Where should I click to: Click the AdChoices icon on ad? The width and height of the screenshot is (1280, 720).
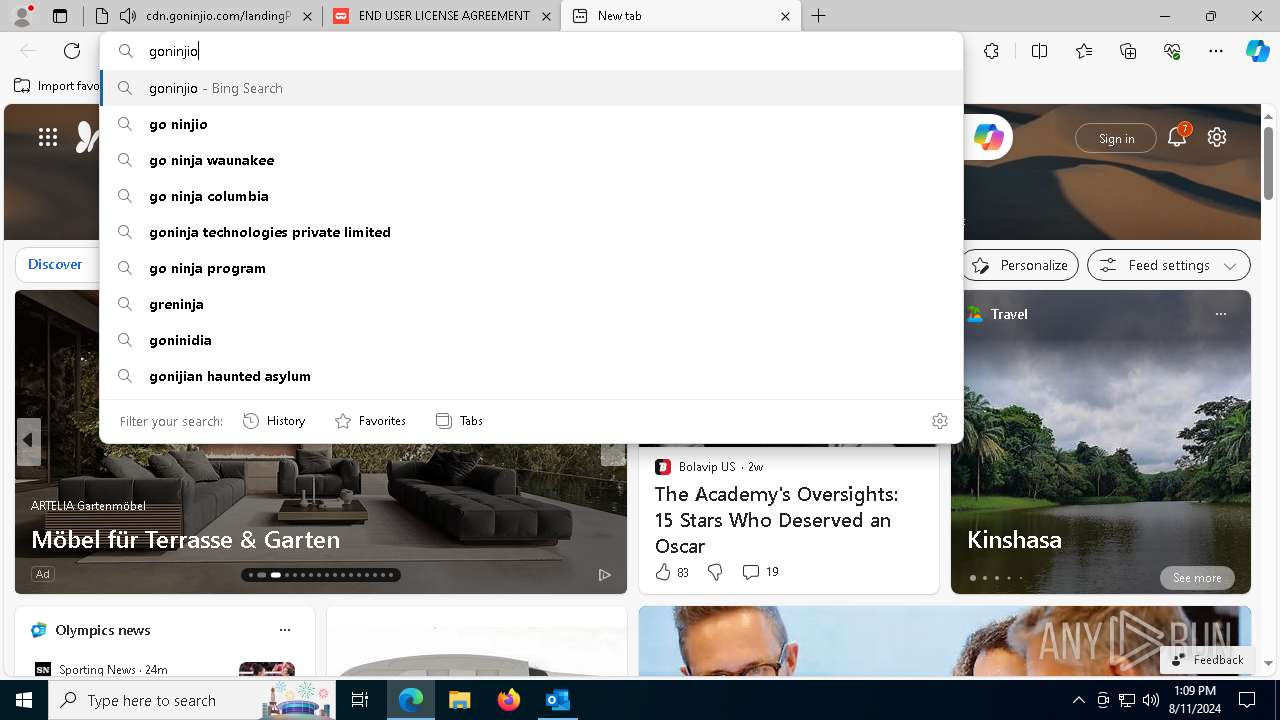tap(604, 574)
